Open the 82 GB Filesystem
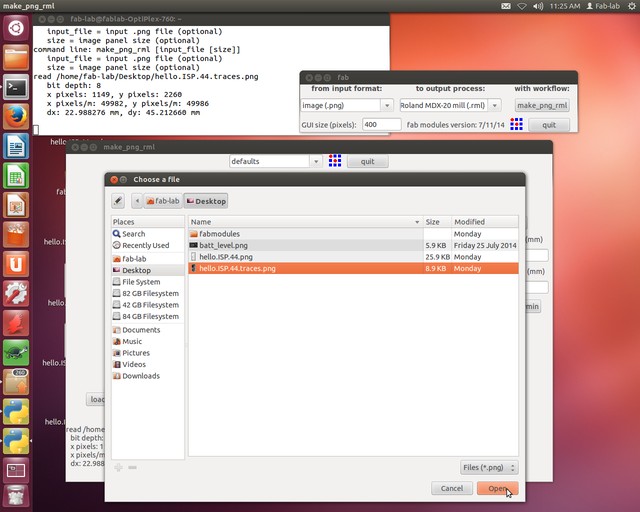640x512 pixels. point(147,293)
